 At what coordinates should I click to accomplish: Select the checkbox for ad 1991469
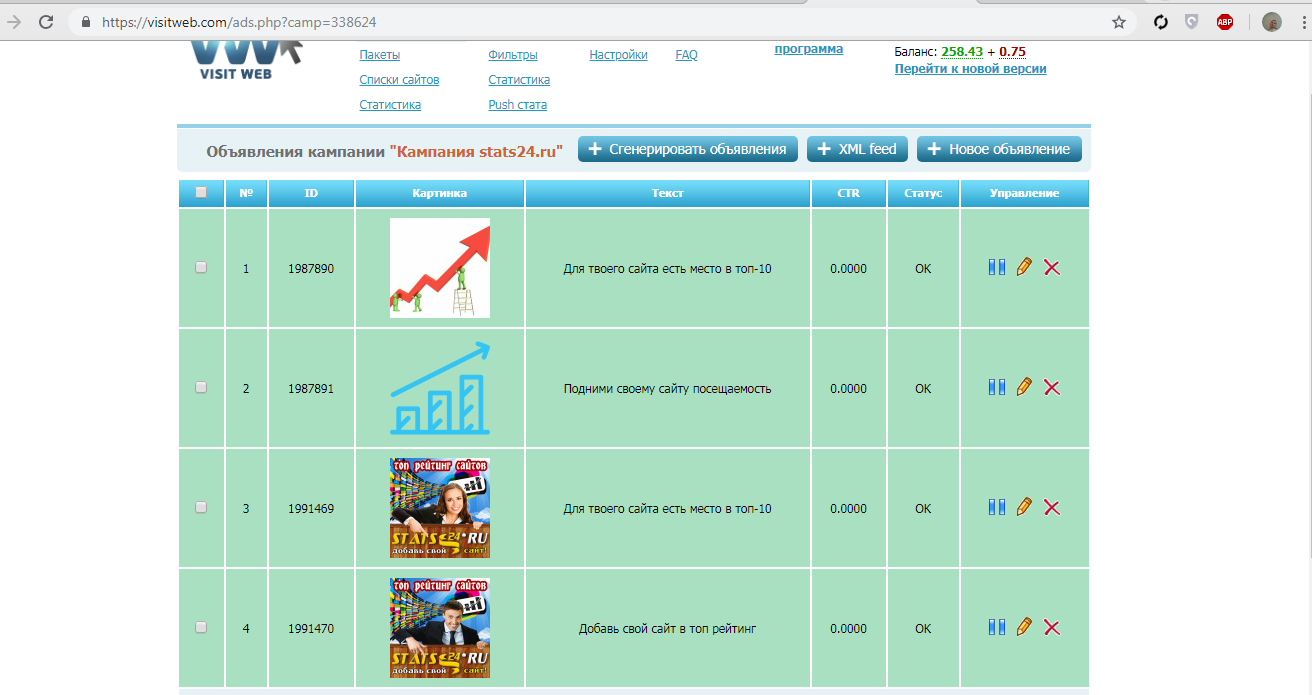click(201, 508)
